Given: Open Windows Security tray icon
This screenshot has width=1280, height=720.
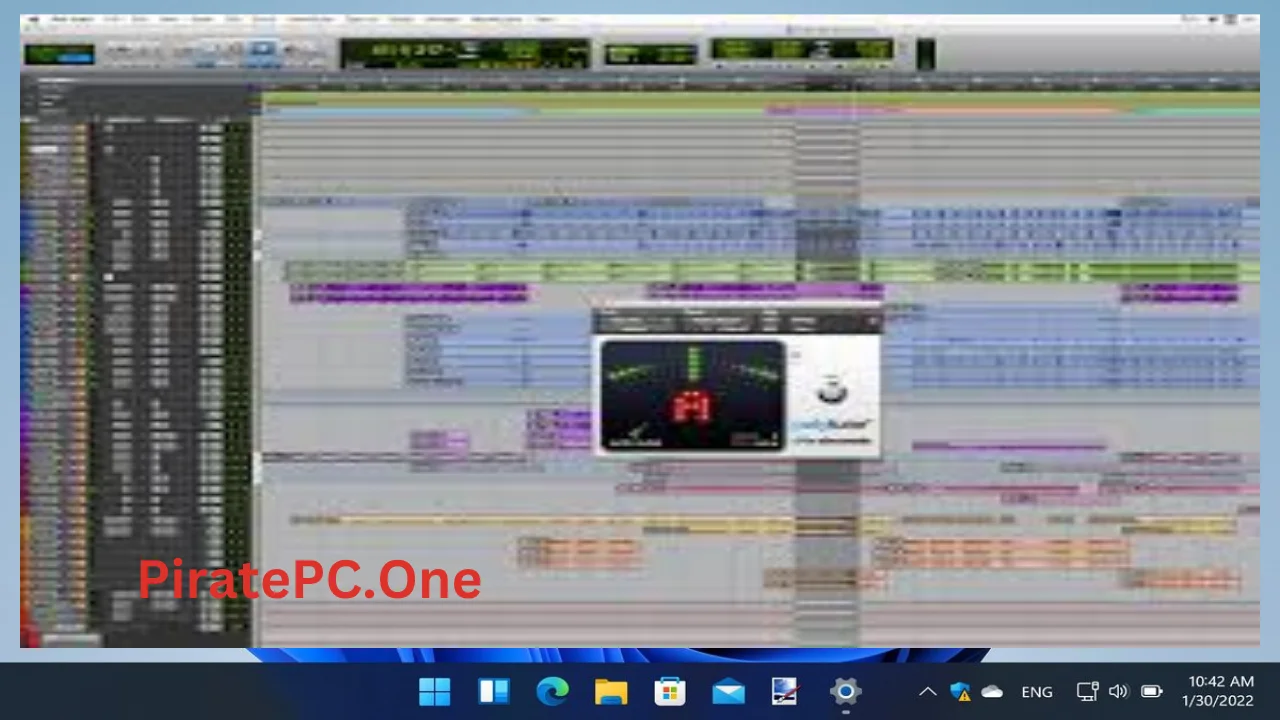Looking at the screenshot, I should click(x=960, y=691).
